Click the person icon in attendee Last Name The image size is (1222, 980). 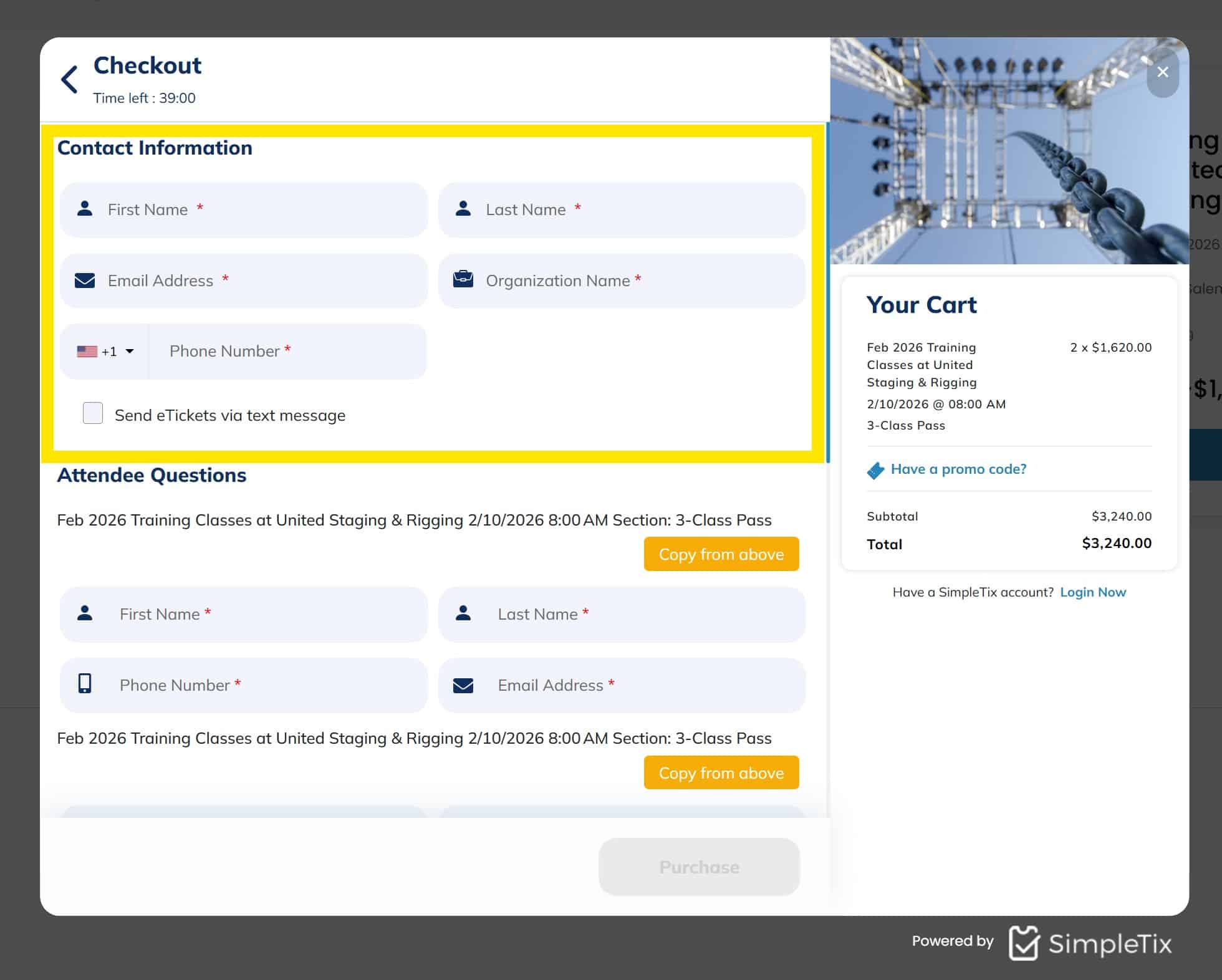(463, 613)
